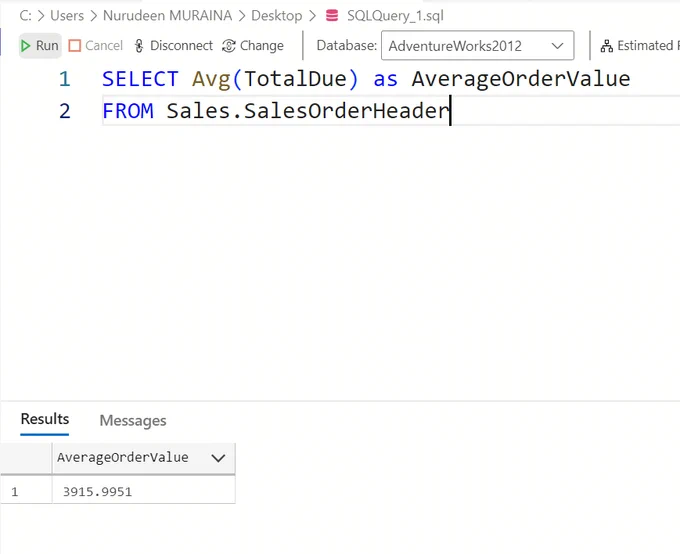Disconnect from the server
The image size is (680, 554).
[173, 46]
